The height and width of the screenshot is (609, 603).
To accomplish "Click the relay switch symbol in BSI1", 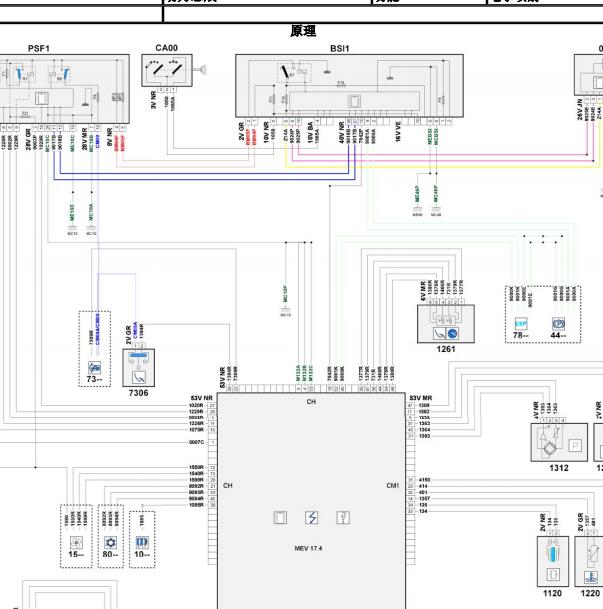I will click(287, 71).
